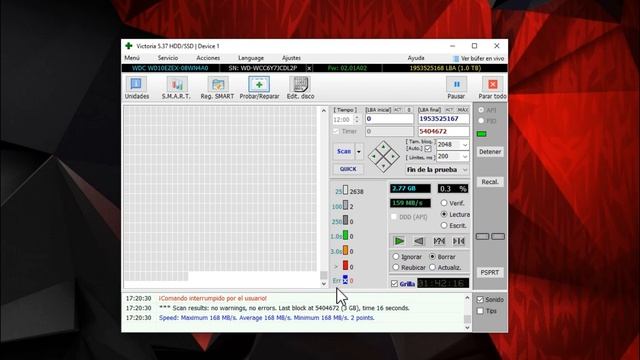
Task: Click the Detener button
Action: 490,152
